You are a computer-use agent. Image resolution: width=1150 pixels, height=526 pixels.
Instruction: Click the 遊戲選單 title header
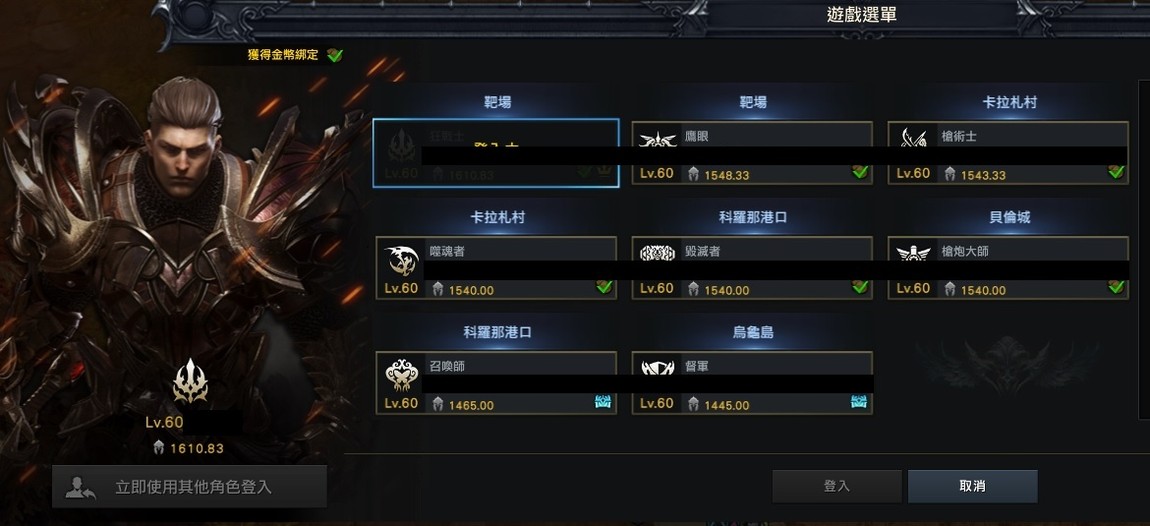pos(862,15)
